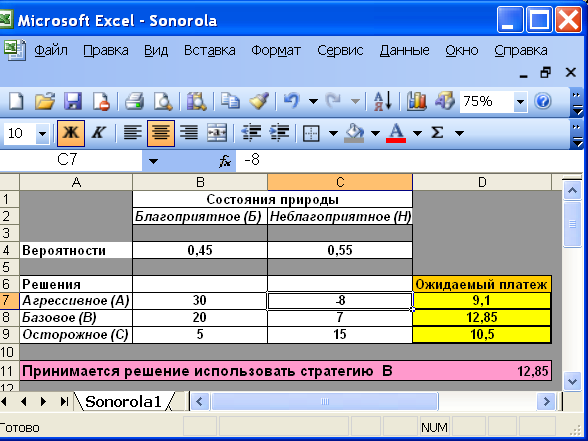Image resolution: width=588 pixels, height=441 pixels.
Task: Launch the Chart Wizard icon
Action: coord(417,101)
